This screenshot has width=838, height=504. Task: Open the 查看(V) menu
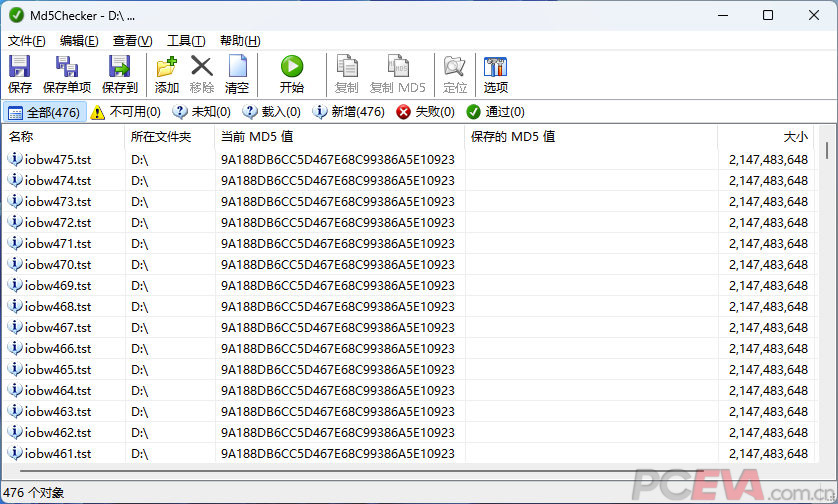tap(132, 41)
